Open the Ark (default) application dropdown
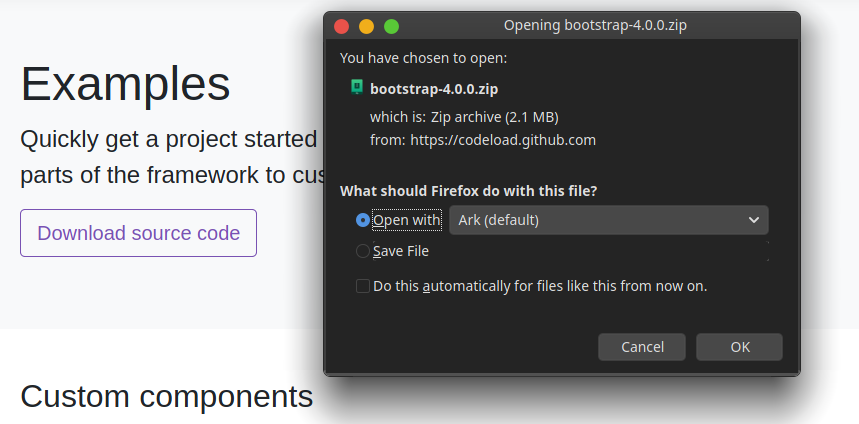 [608, 220]
